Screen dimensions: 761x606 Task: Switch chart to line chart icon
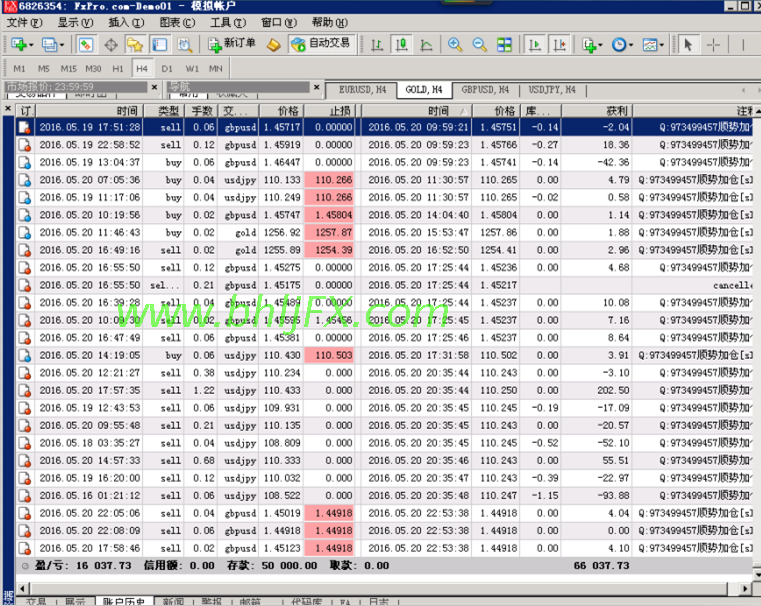coord(426,45)
